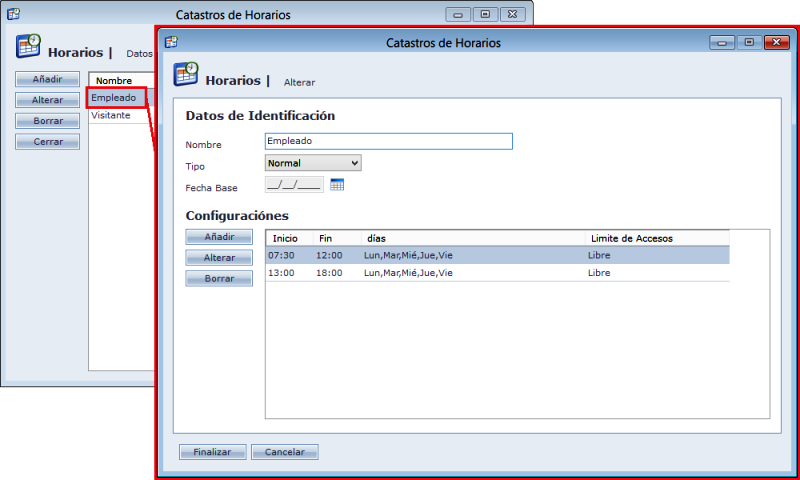Screen dimensions: 800x480
Task: Maximize the back Catastros de Horarios window
Action: tap(485, 14)
